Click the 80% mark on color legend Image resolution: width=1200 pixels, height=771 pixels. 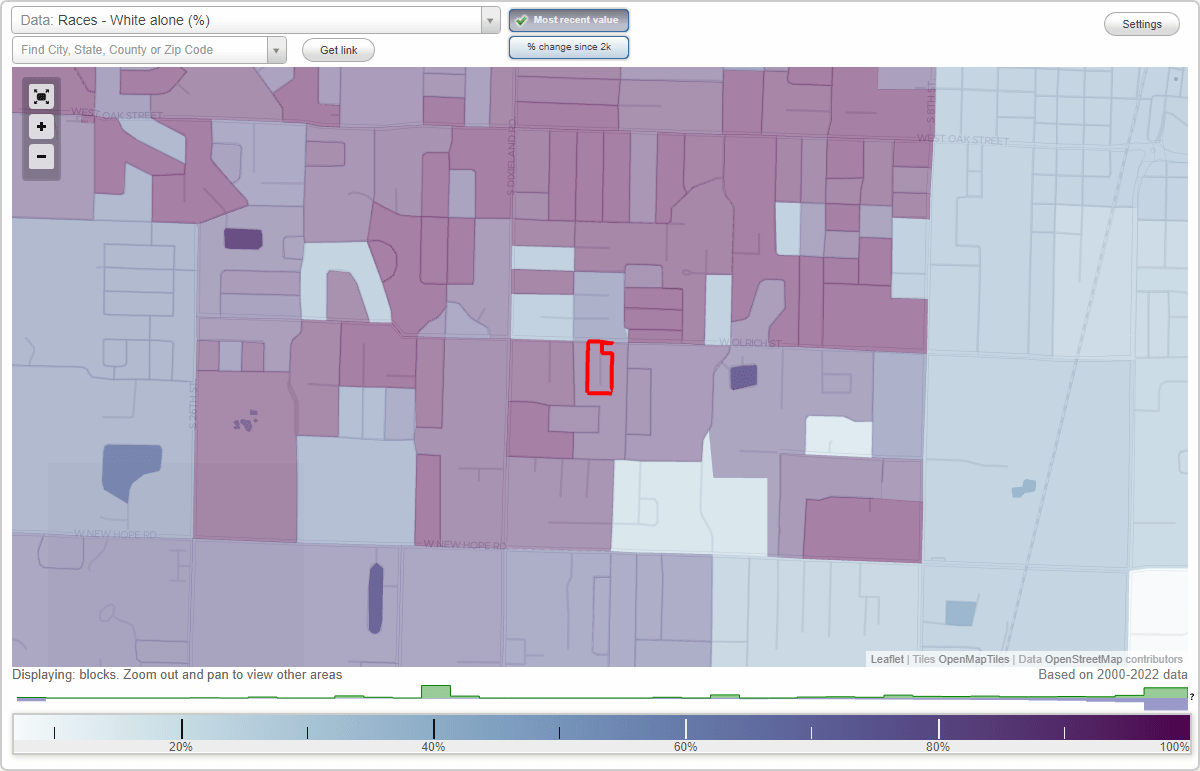pyautogui.click(x=938, y=729)
